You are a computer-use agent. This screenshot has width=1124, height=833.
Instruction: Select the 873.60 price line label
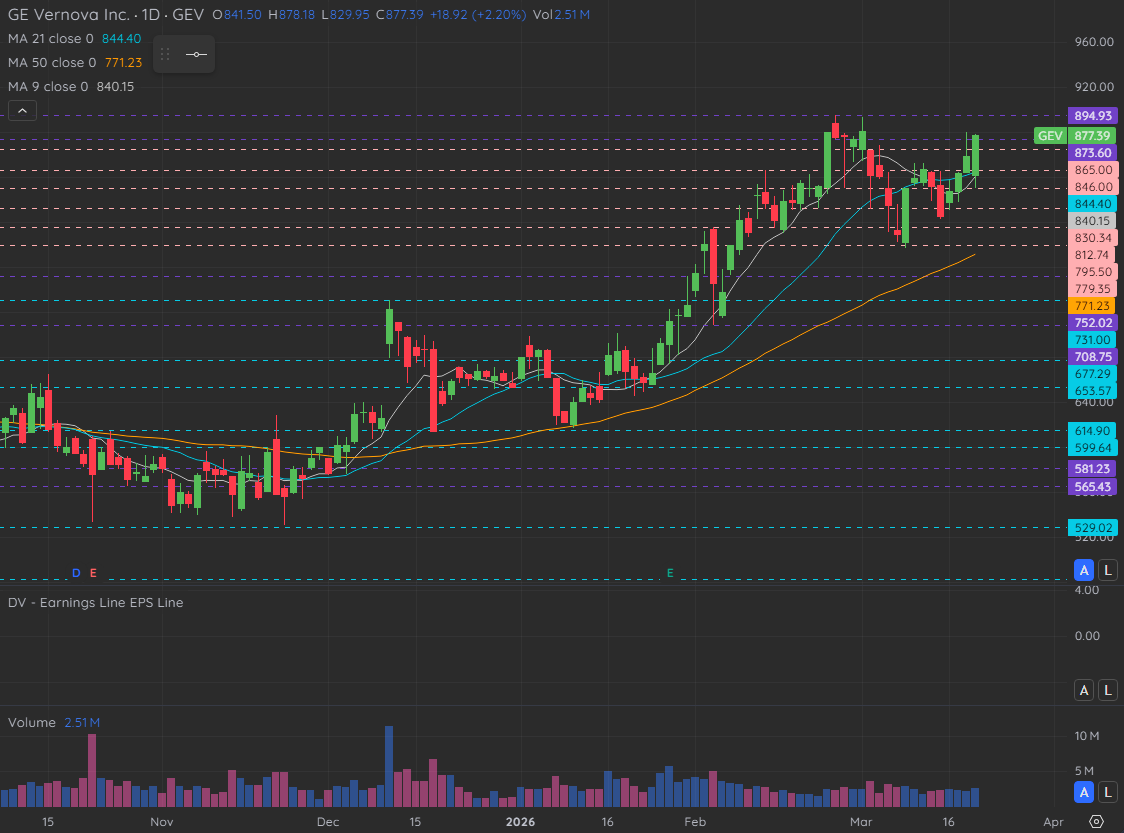tap(1092, 153)
